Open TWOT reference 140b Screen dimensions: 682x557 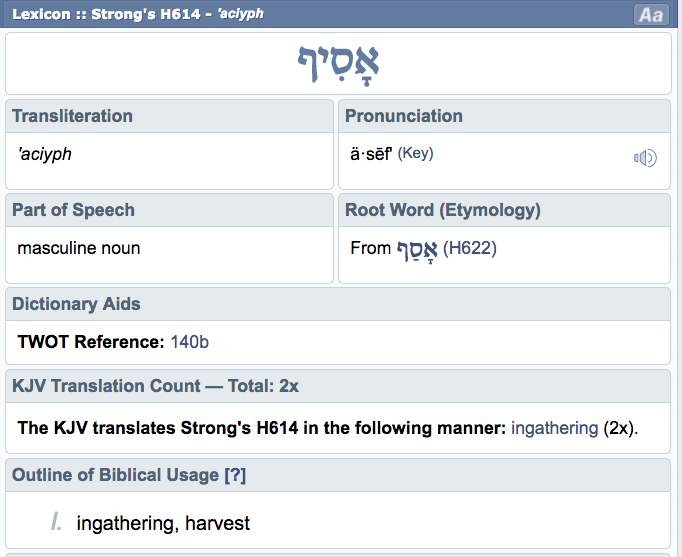point(190,342)
